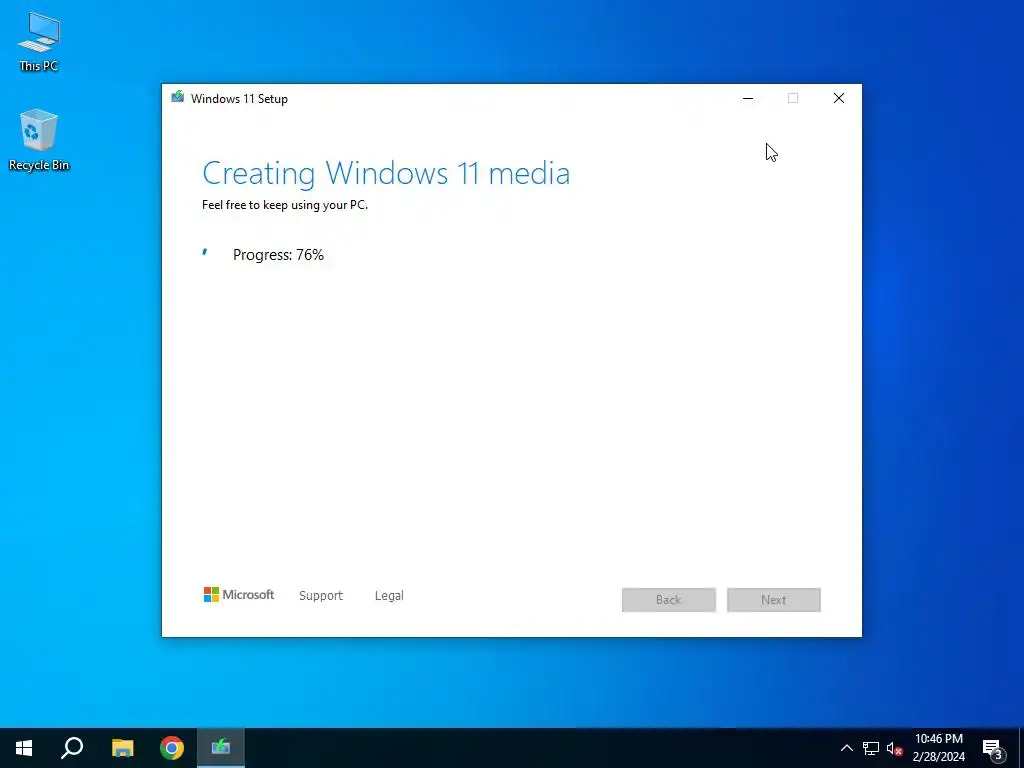1024x768 pixels.
Task: Click the disabled Next button
Action: (774, 600)
